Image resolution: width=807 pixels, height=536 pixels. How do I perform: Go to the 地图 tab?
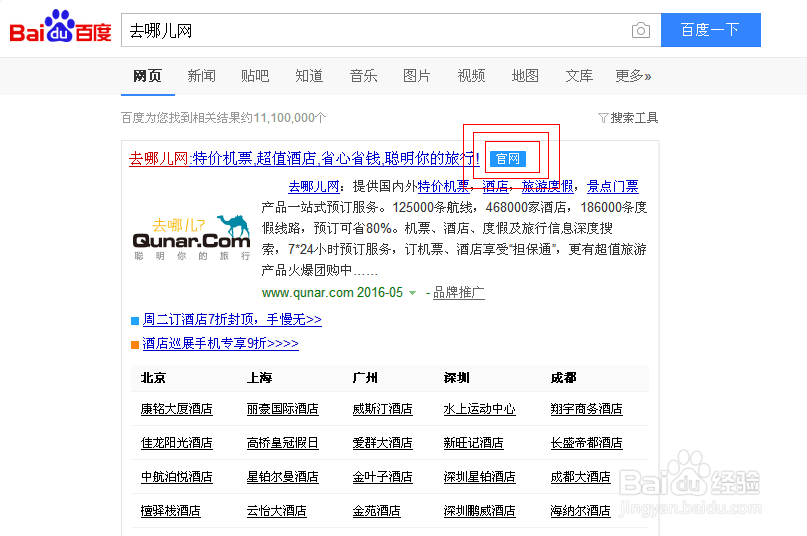tap(525, 76)
